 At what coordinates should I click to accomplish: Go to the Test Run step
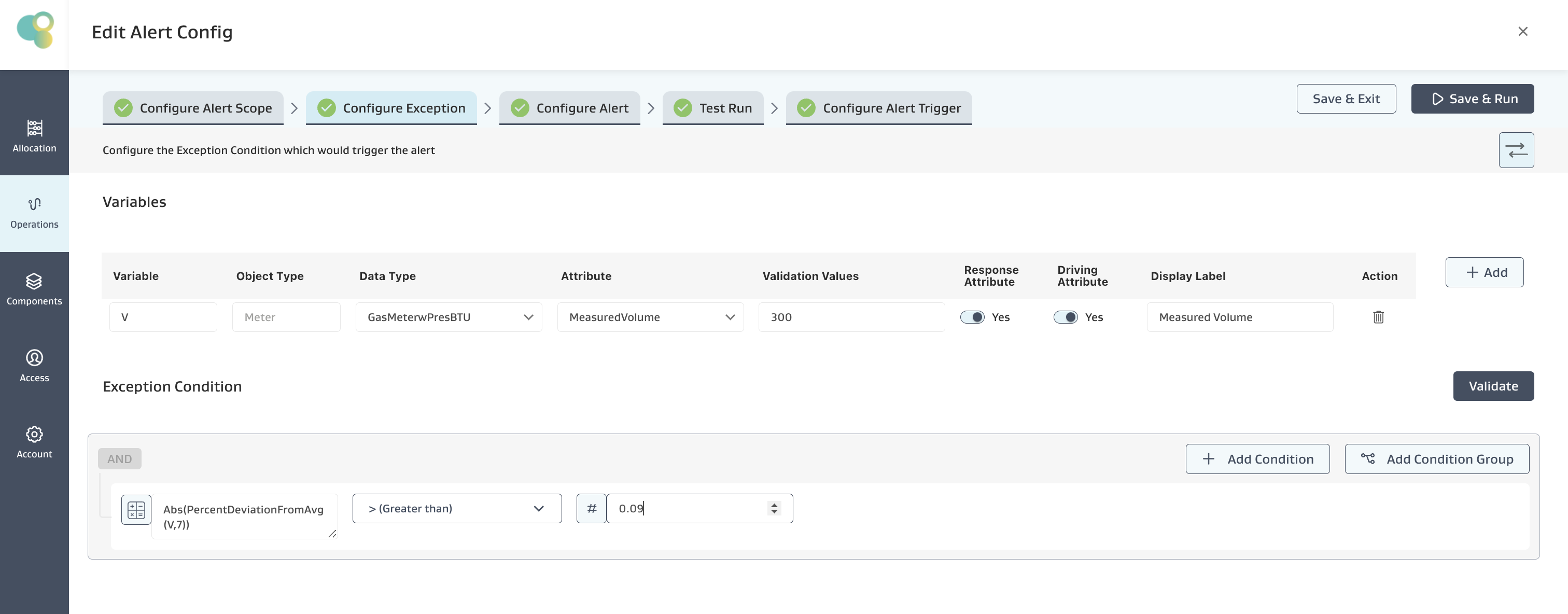[x=713, y=108]
